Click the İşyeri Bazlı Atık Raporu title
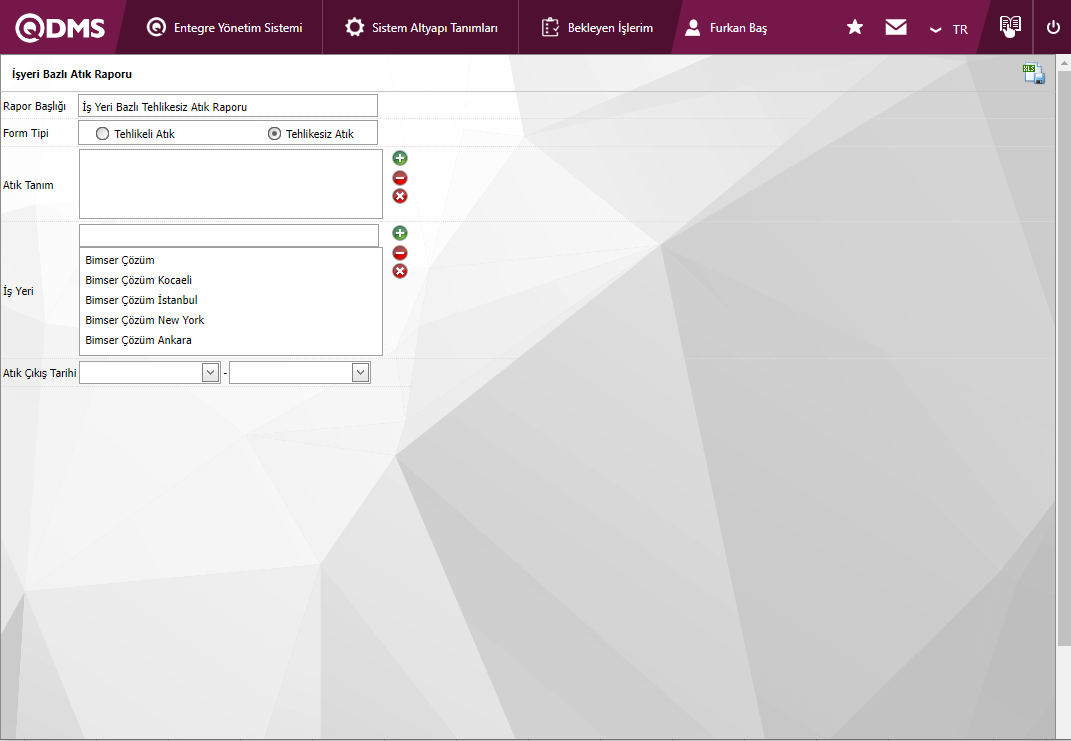The height and width of the screenshot is (741, 1071). click(x=72, y=74)
